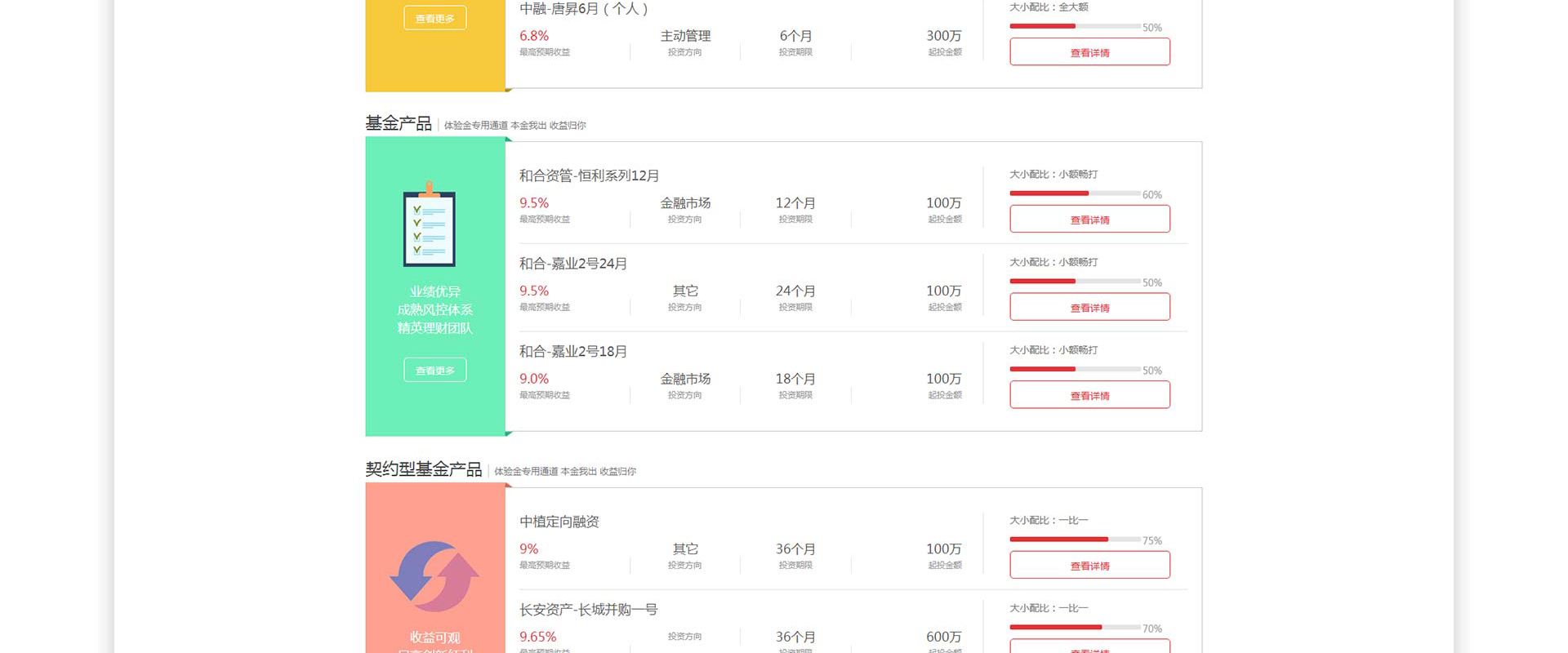1568x653 pixels.
Task: Click the 和合-嘉业2号18月 product title
Action: 572,352
